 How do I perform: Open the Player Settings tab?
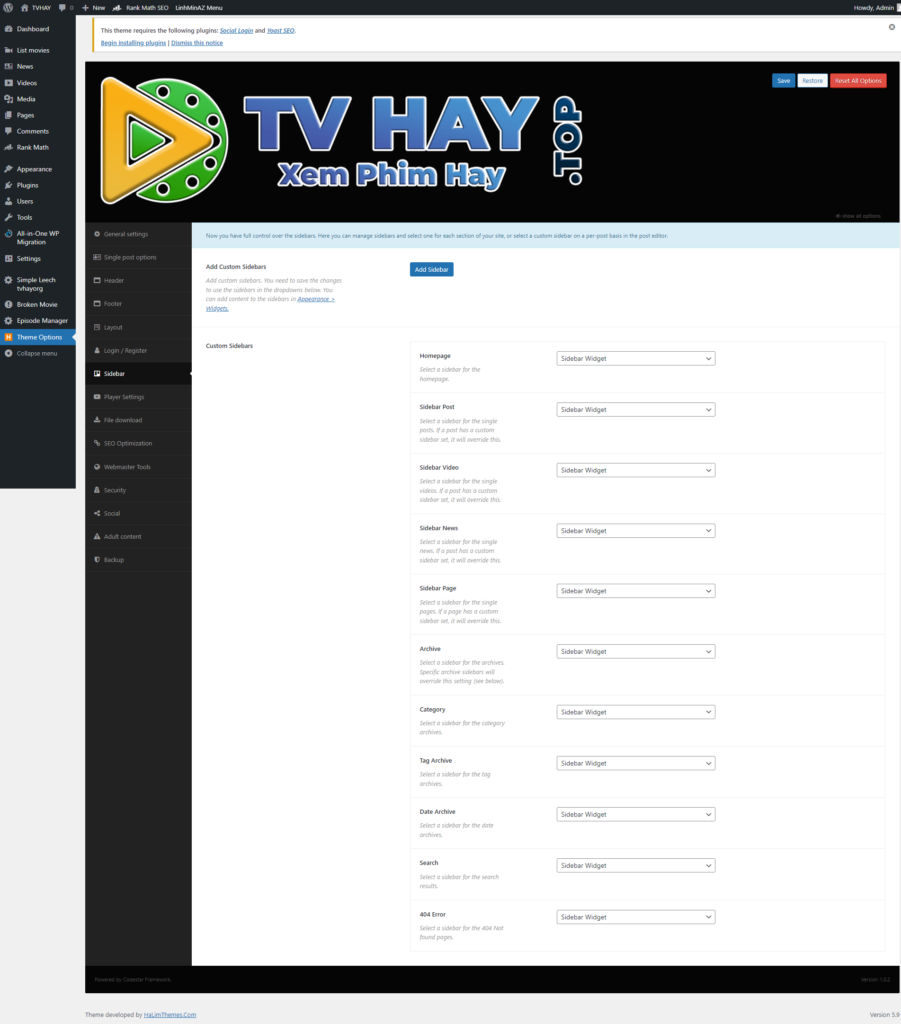tap(138, 397)
